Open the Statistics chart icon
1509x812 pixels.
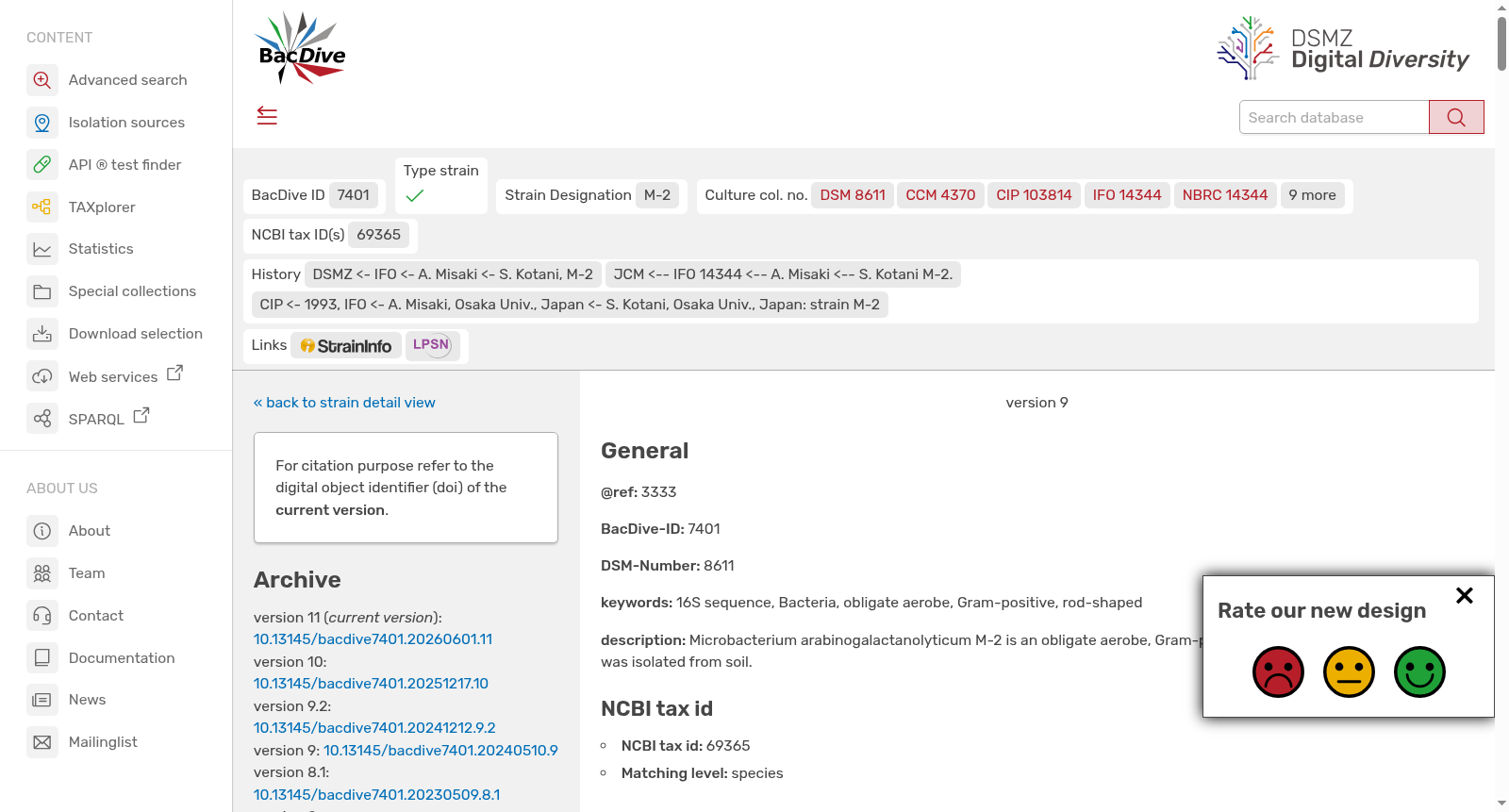[x=42, y=249]
